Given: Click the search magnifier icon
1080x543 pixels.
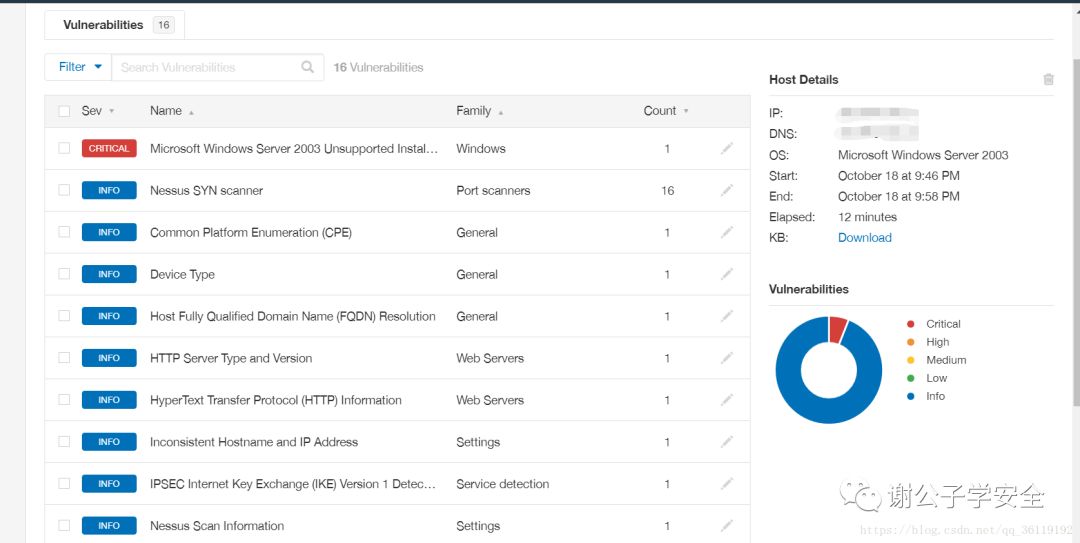Looking at the screenshot, I should pyautogui.click(x=308, y=67).
